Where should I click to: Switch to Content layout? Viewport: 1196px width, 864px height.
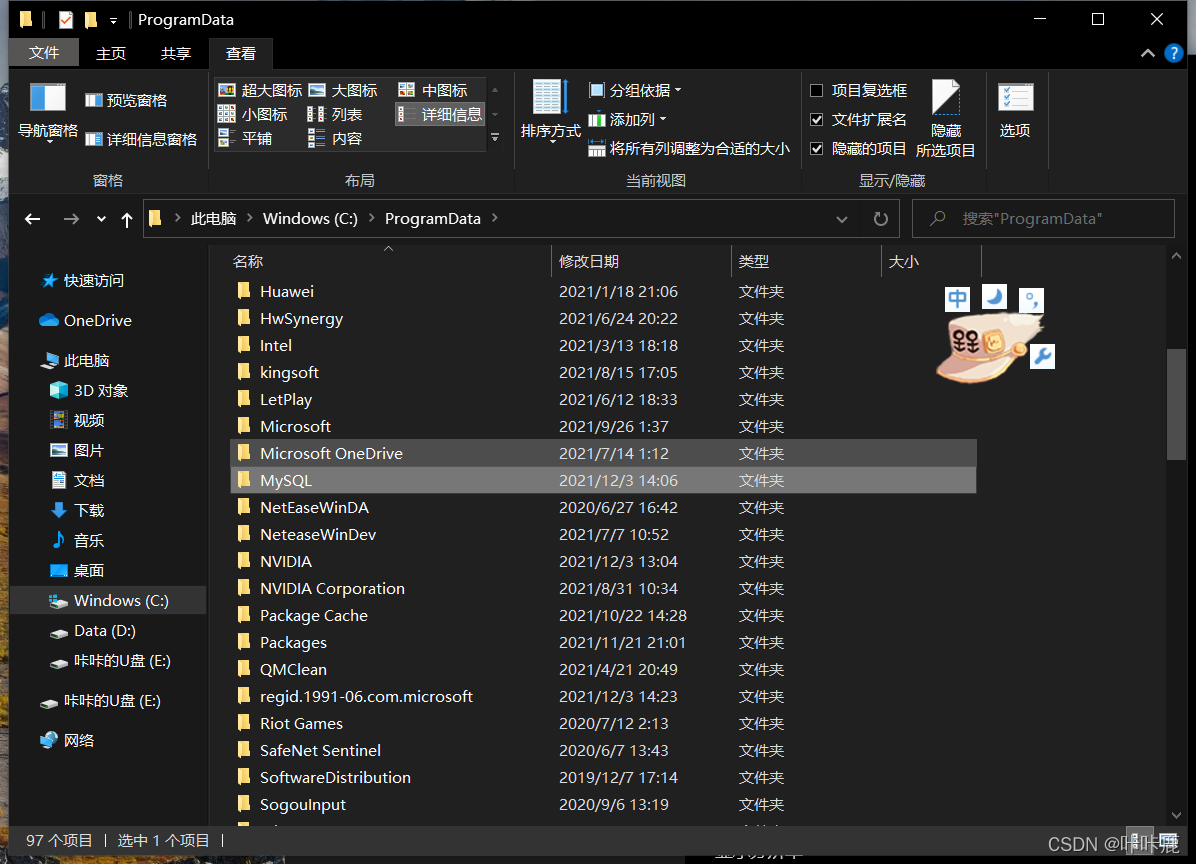tap(334, 138)
